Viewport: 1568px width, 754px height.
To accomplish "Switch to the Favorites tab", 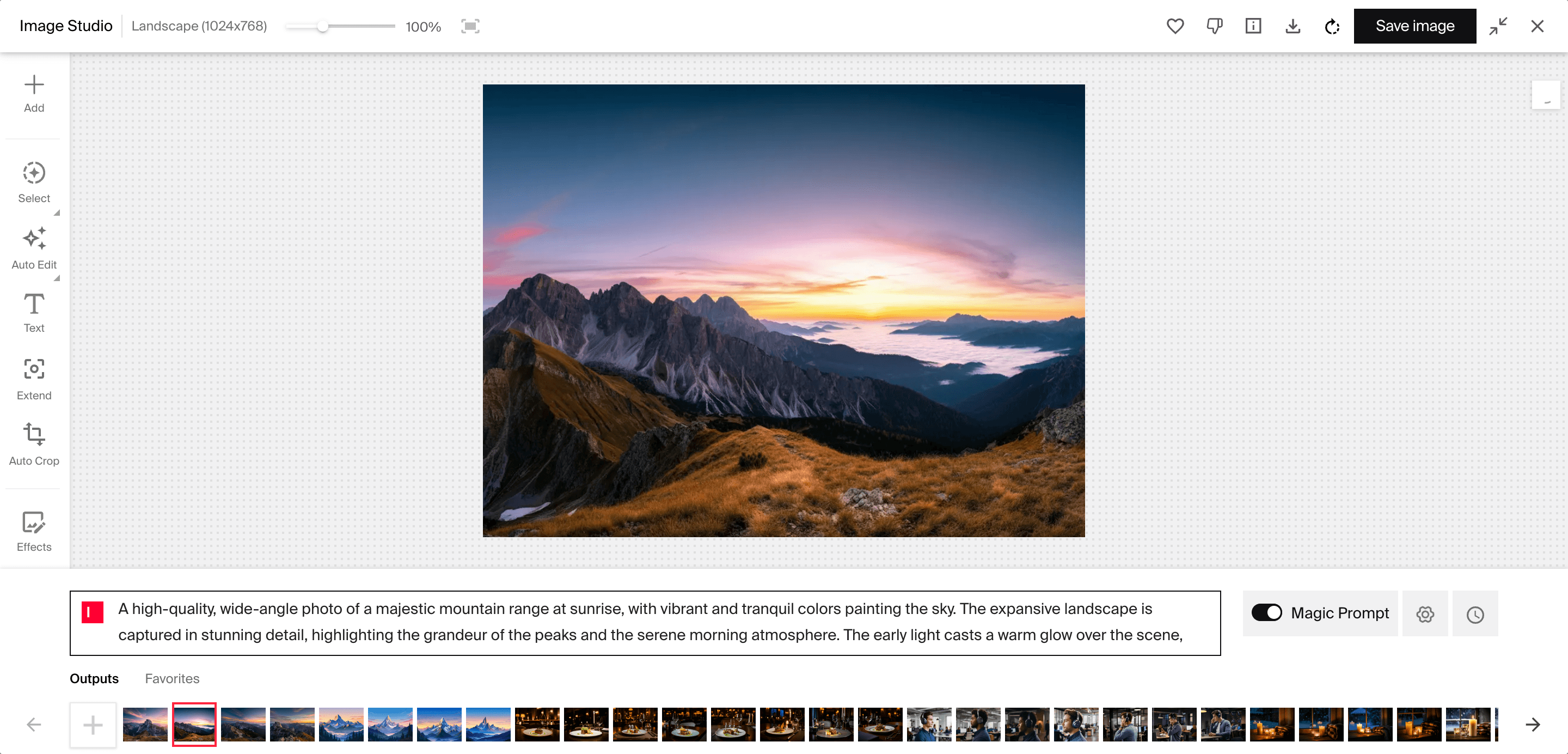I will point(172,679).
